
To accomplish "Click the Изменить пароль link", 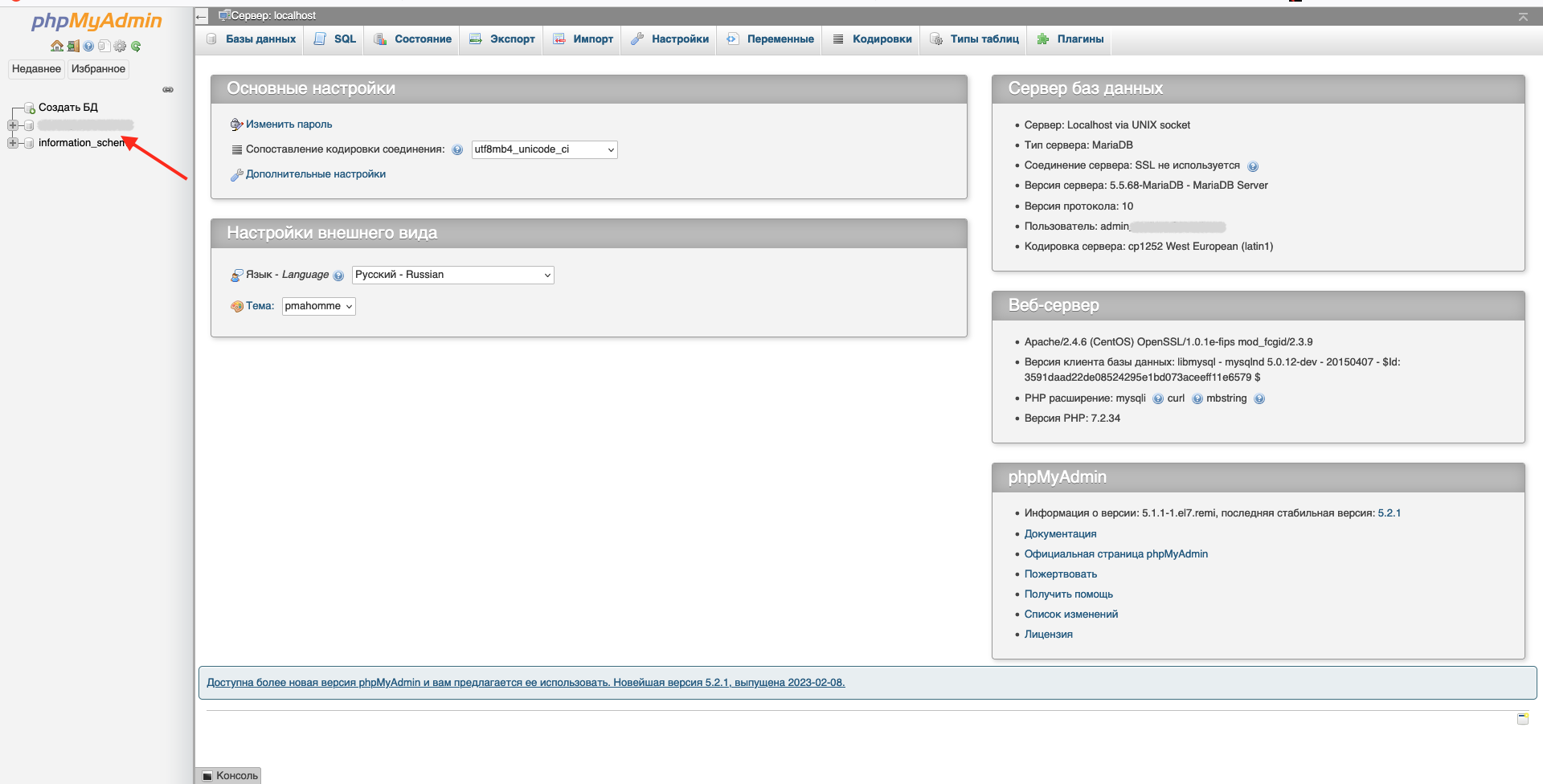I will [289, 125].
